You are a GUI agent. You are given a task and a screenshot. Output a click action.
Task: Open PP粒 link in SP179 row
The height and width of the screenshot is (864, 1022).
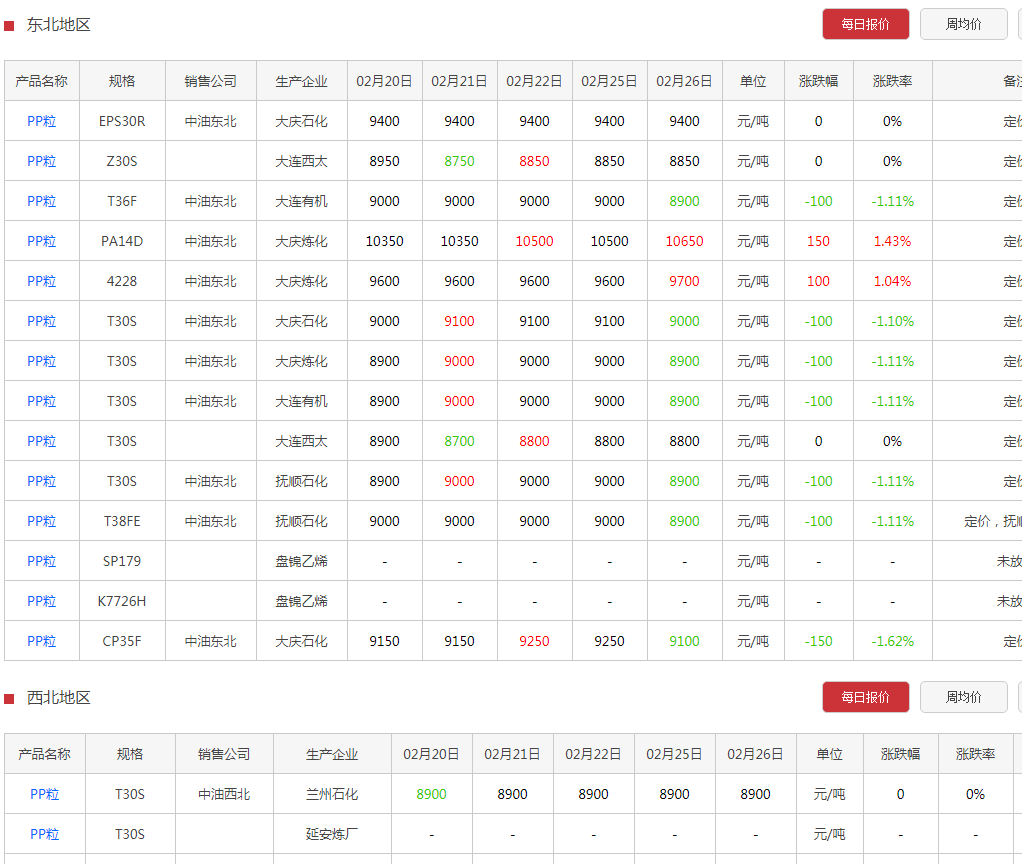(x=42, y=561)
